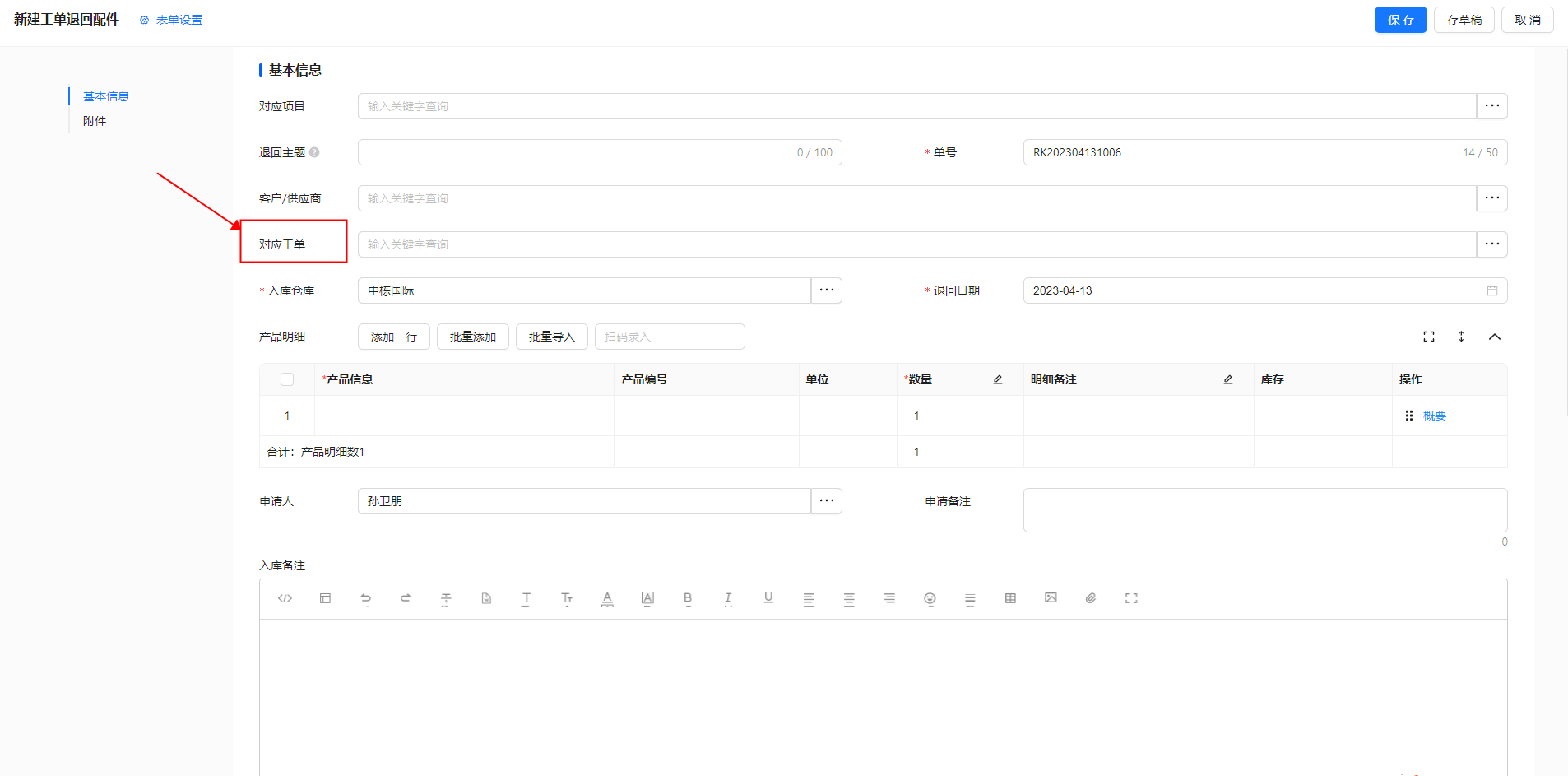This screenshot has width=1568, height=776.
Task: Open 对应工单 lookup ellipsis button
Action: tap(1492, 244)
